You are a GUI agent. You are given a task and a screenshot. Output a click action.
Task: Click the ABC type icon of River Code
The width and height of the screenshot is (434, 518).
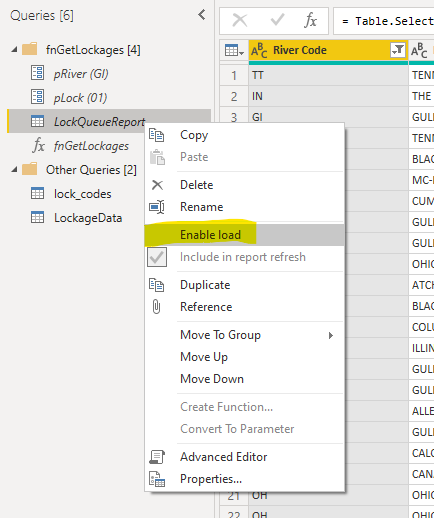click(x=259, y=50)
